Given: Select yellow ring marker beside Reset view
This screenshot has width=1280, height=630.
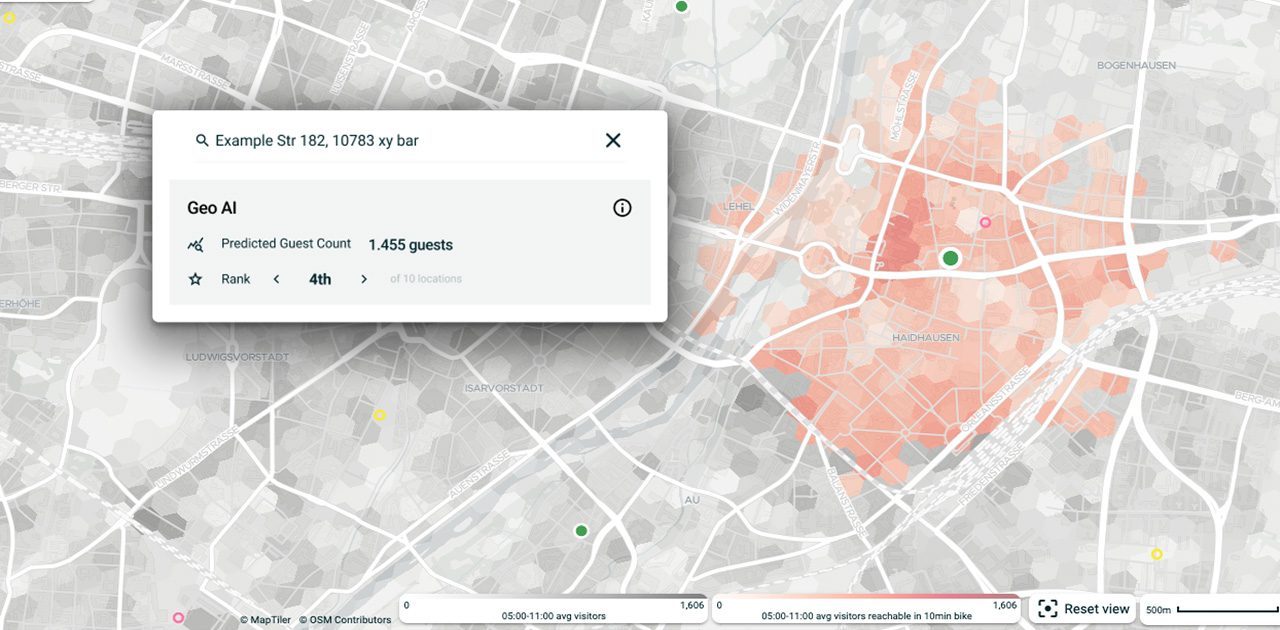Looking at the screenshot, I should pyautogui.click(x=1157, y=554).
